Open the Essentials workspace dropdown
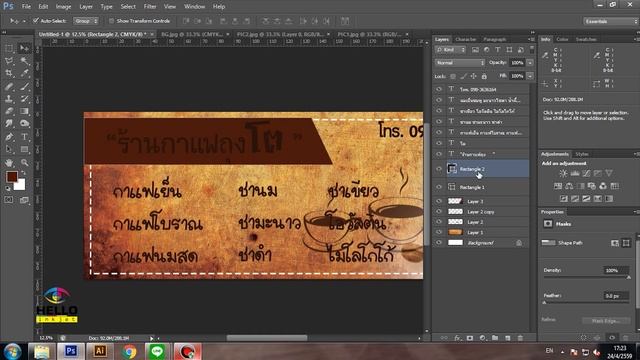The image size is (640, 360). tap(611, 21)
